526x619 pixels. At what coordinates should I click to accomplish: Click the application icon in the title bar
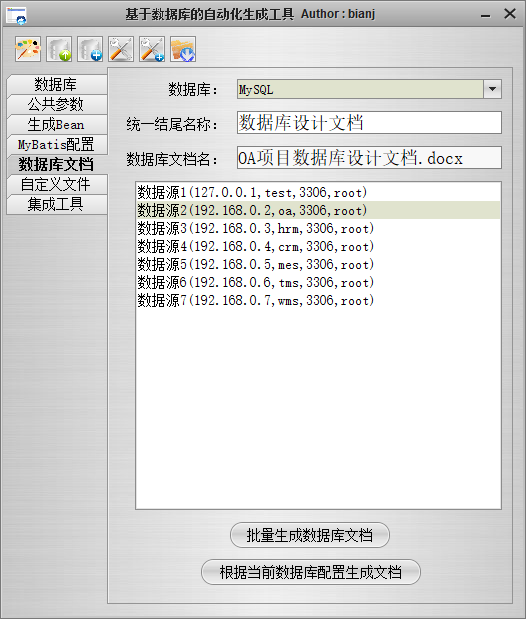pos(17,15)
